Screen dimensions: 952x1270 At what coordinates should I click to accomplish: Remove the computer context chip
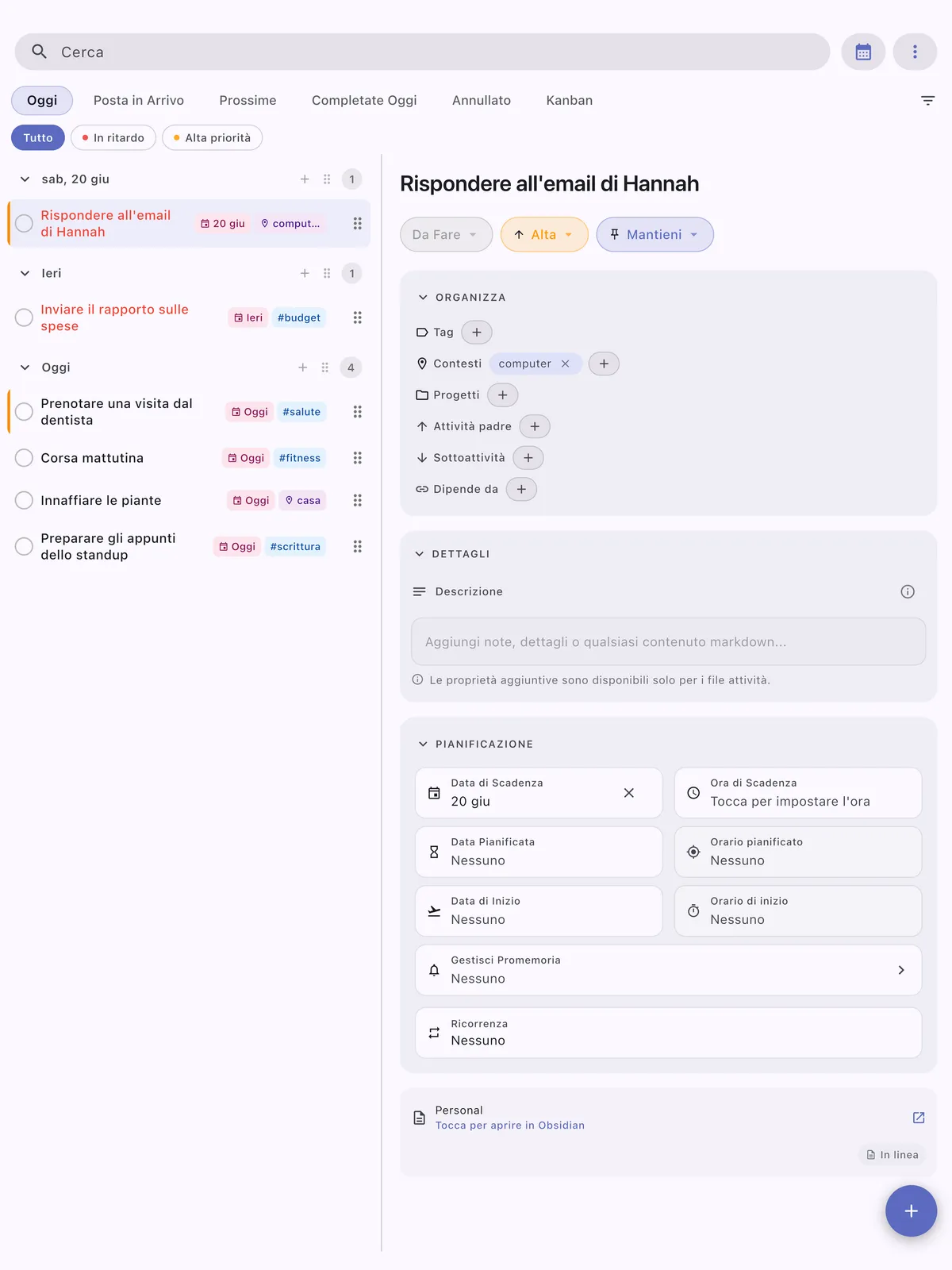coord(566,364)
